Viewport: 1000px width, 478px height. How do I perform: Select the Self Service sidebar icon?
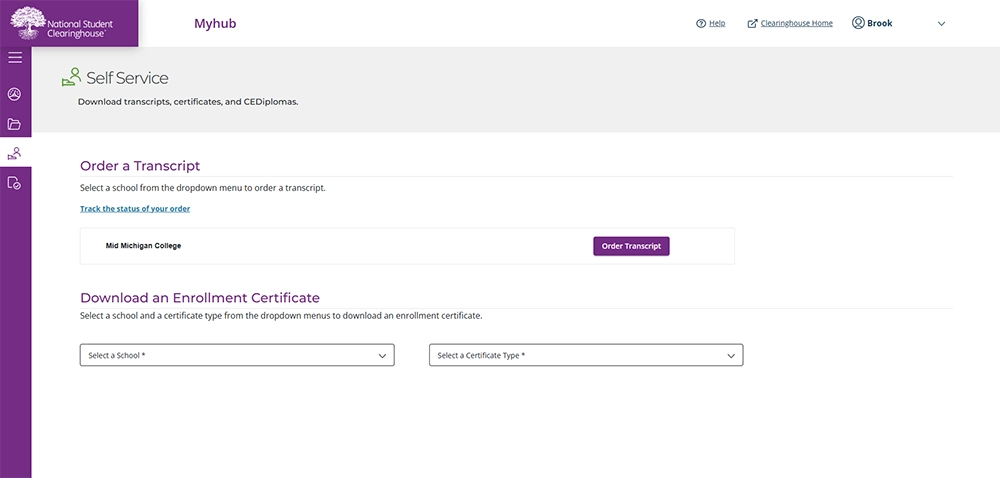coord(14,154)
